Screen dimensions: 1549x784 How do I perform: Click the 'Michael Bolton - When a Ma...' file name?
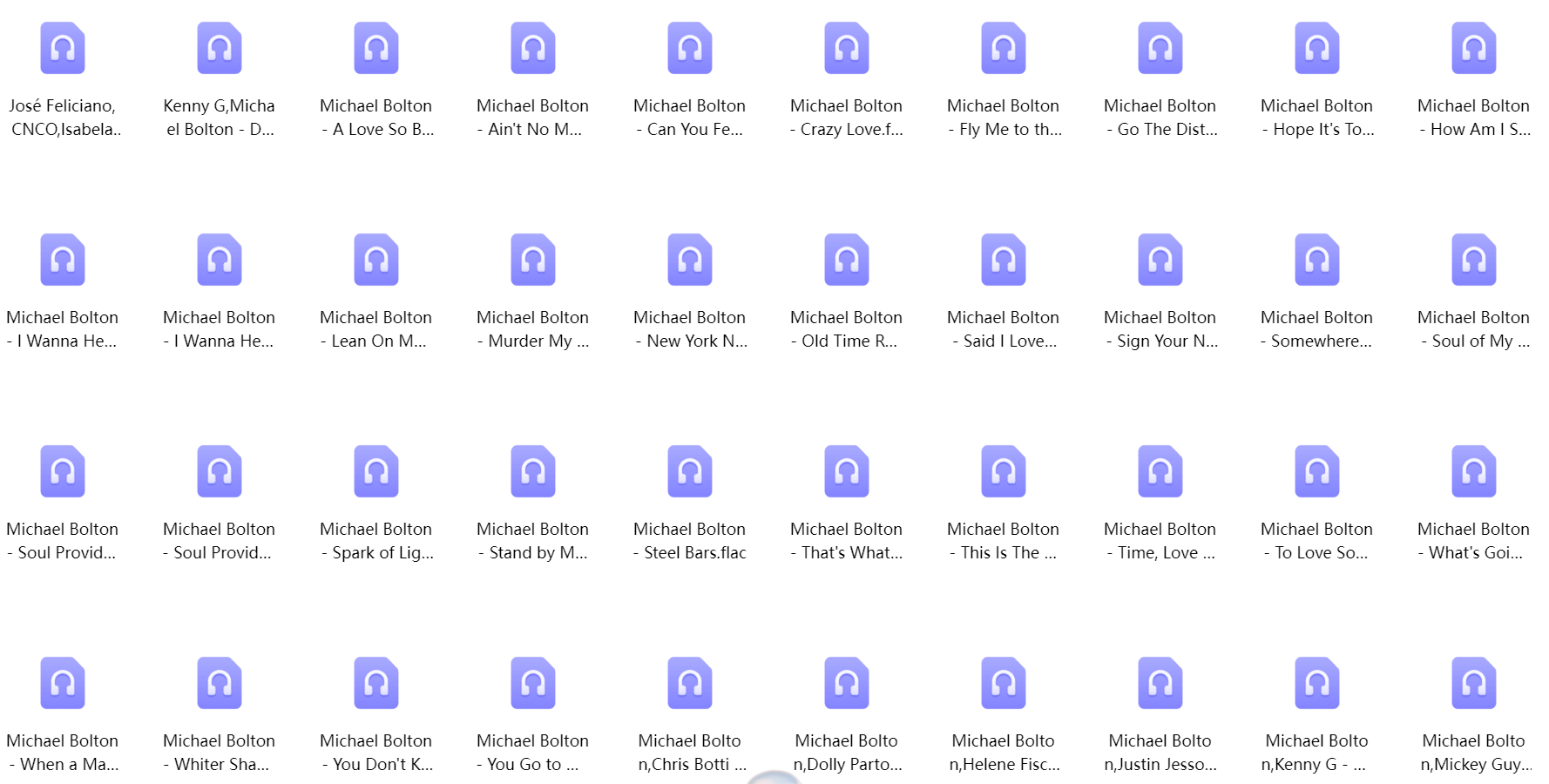coord(63,753)
